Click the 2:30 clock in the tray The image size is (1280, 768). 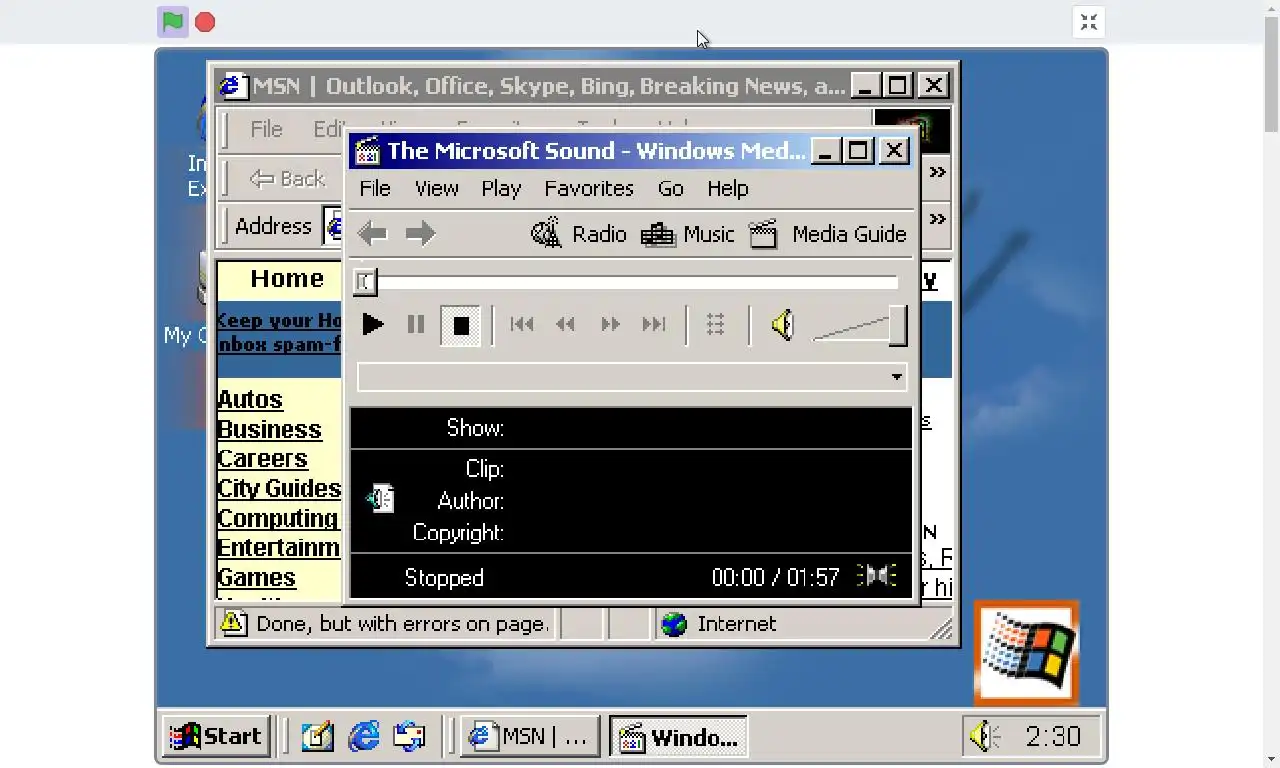point(1053,737)
